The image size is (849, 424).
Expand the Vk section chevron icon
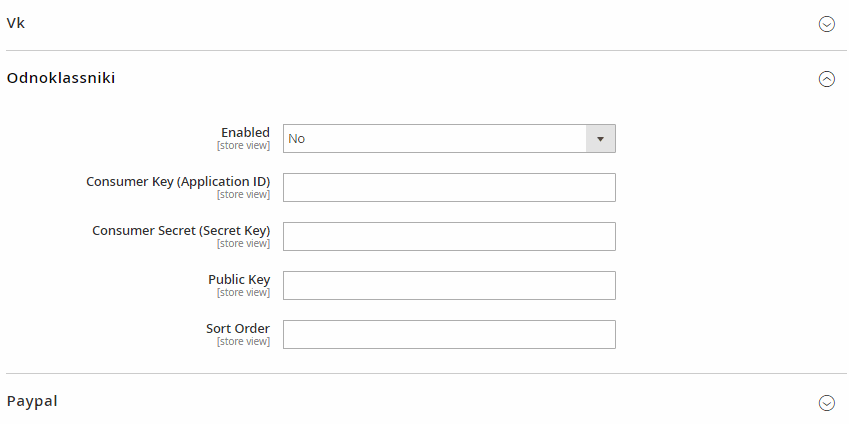pos(826,24)
